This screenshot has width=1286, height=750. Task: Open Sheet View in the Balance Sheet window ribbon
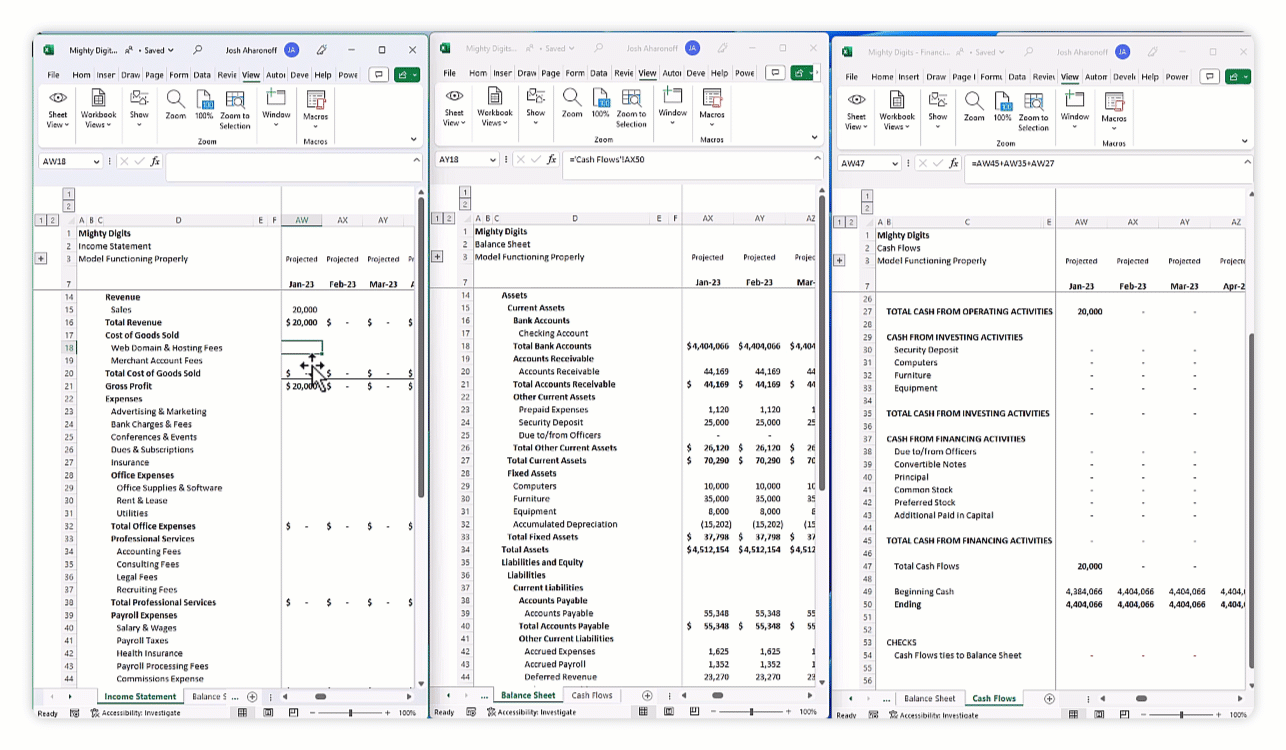click(x=454, y=106)
